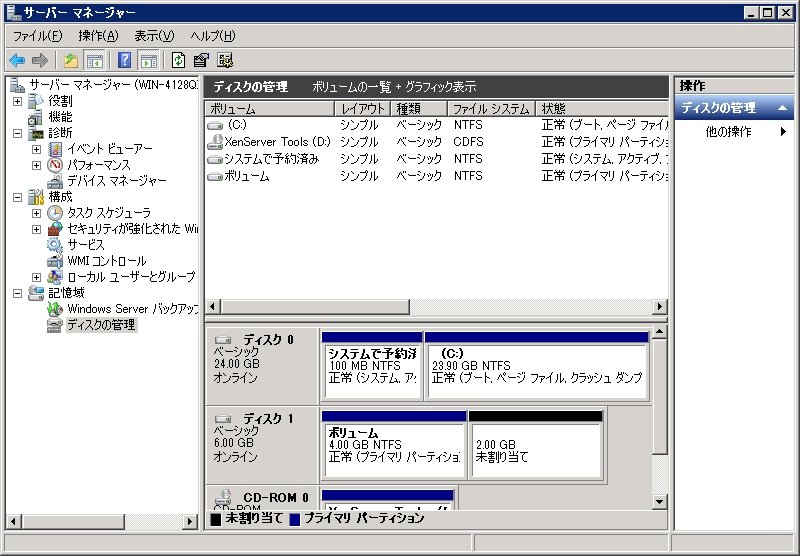
Task: Select the 役割 node icon in tree
Action: click(x=36, y=101)
